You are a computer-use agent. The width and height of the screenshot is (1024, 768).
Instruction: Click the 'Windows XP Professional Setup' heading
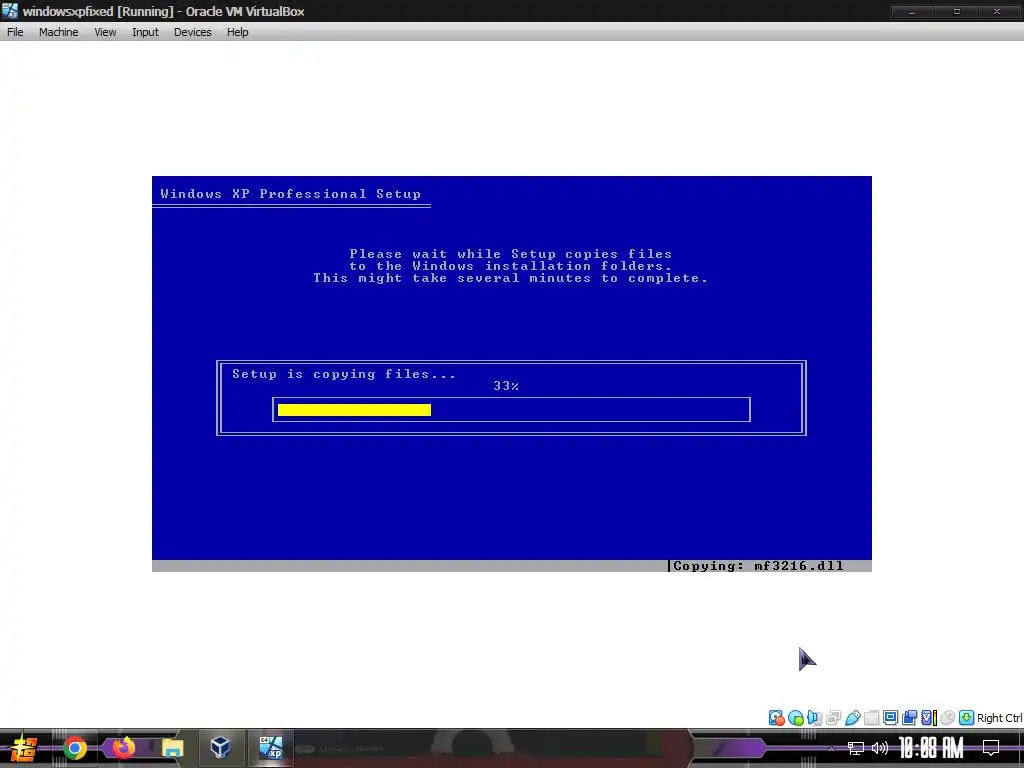click(291, 194)
